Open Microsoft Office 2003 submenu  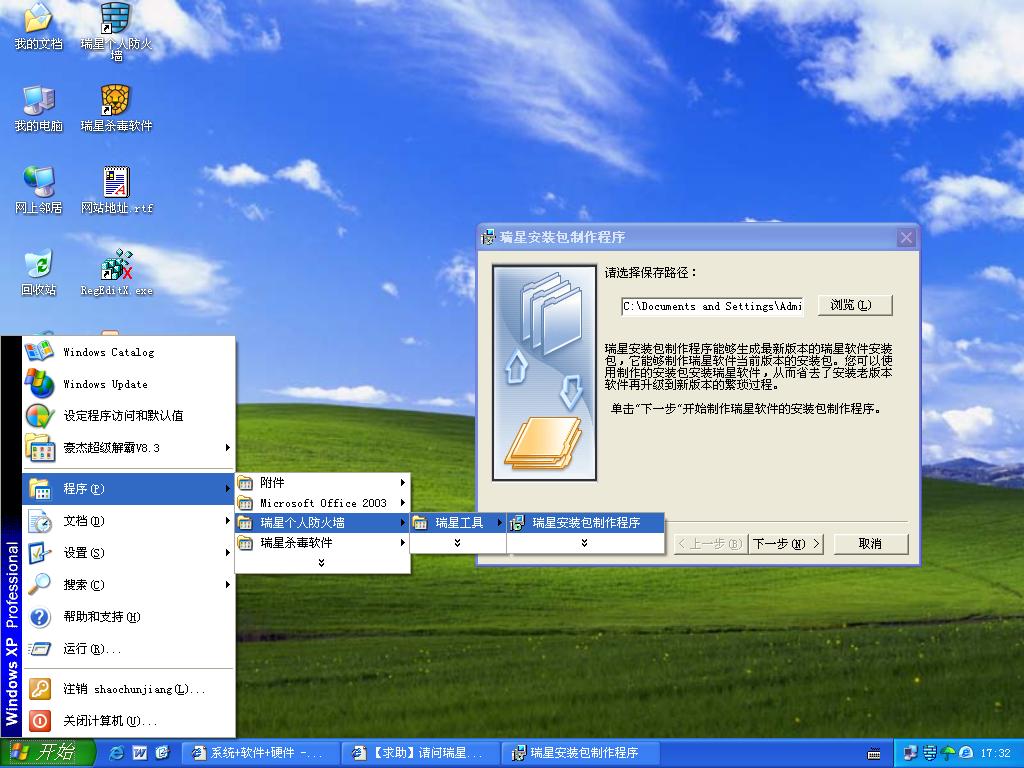coord(323,503)
